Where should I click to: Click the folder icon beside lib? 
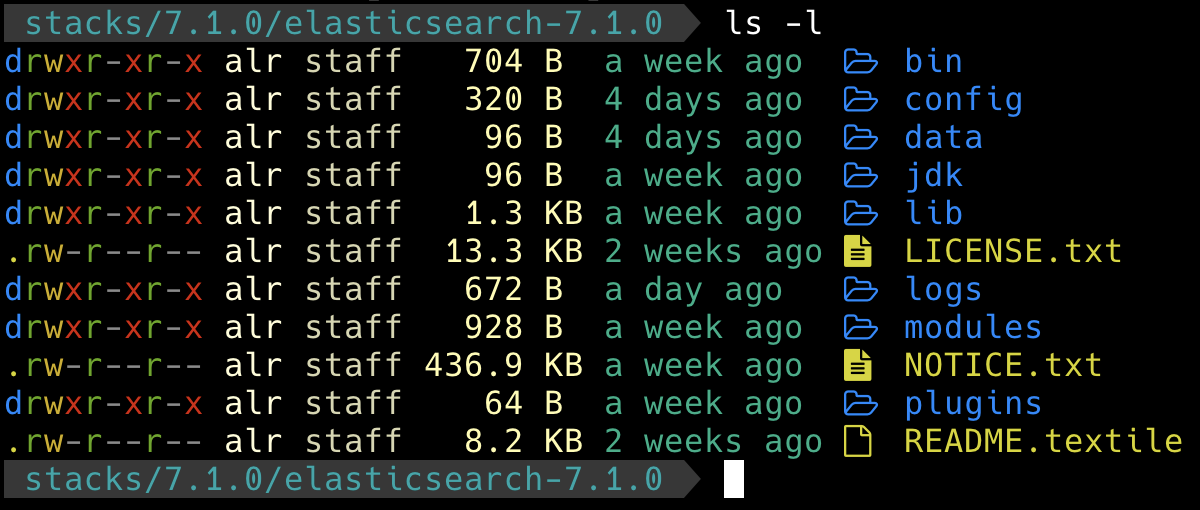(860, 214)
